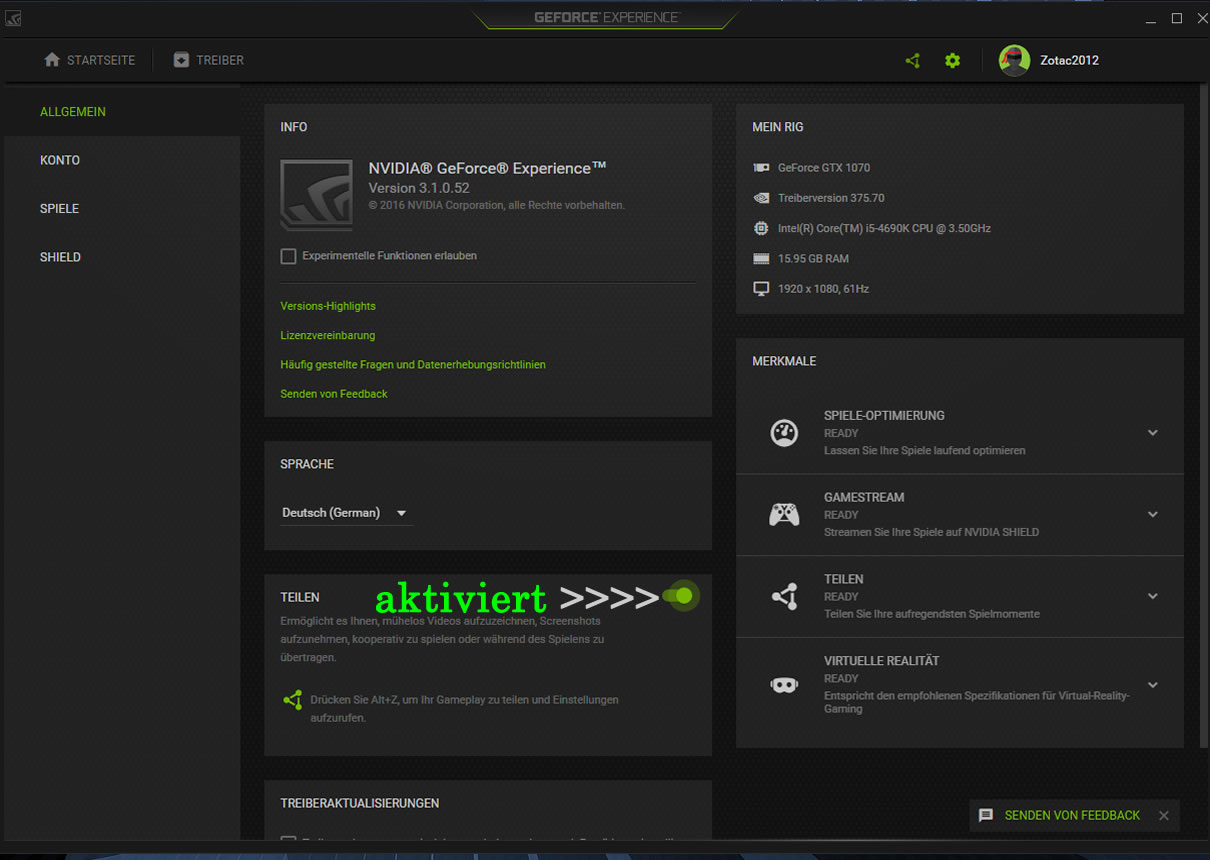Image resolution: width=1210 pixels, height=860 pixels.
Task: Click the NVIDIA logo in the window corner
Action: 13,18
